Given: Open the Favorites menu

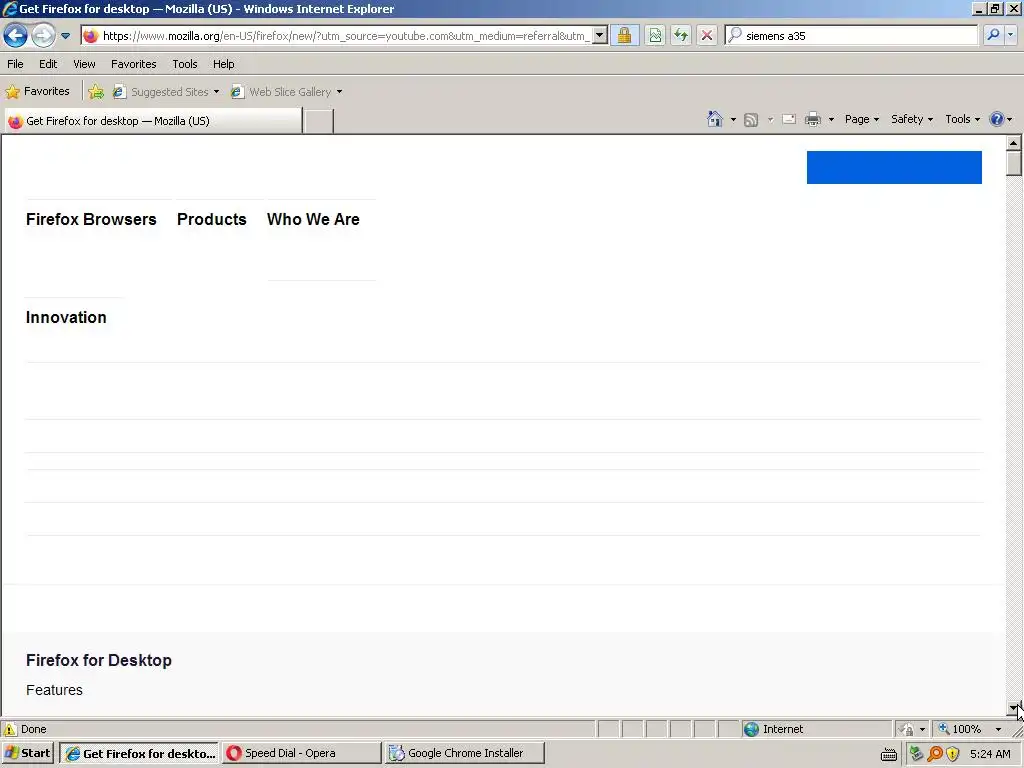Looking at the screenshot, I should (x=133, y=64).
